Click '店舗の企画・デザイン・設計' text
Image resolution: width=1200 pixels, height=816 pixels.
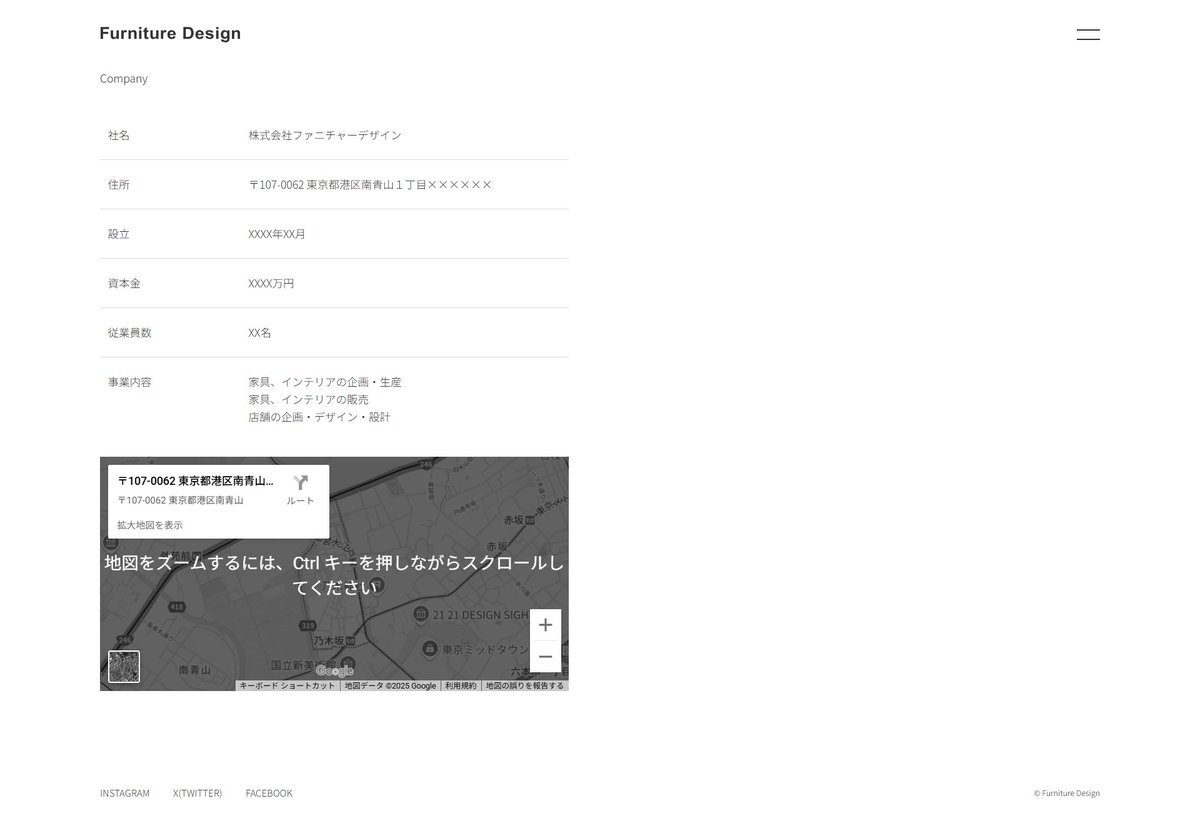[319, 417]
